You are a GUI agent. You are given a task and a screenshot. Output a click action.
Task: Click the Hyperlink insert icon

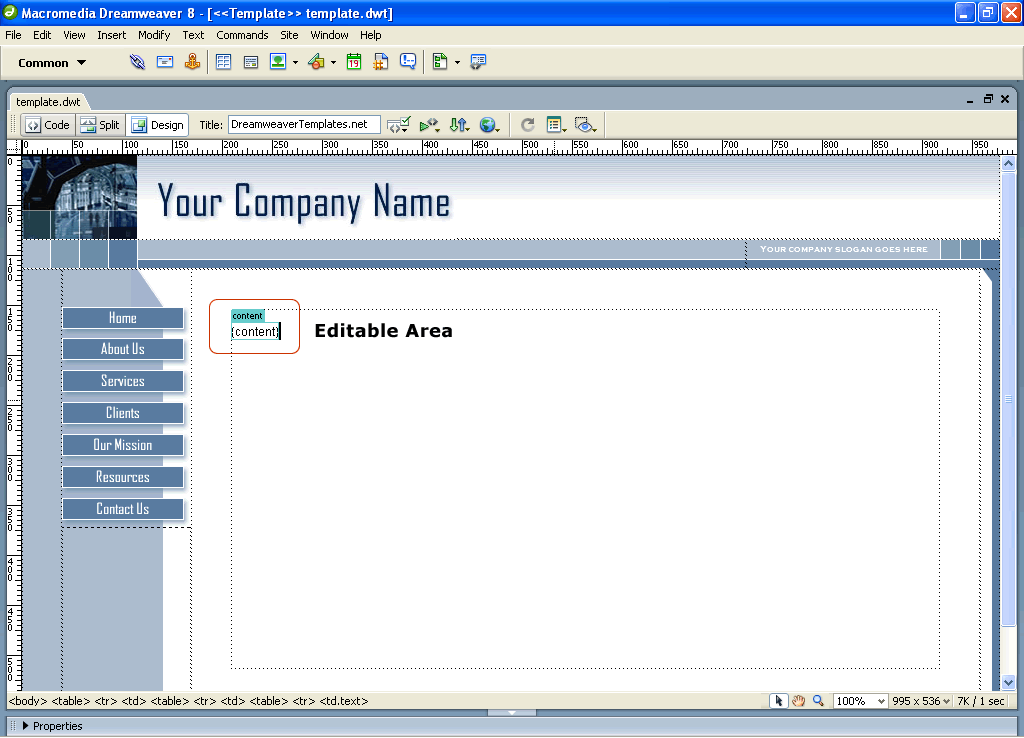click(x=138, y=62)
